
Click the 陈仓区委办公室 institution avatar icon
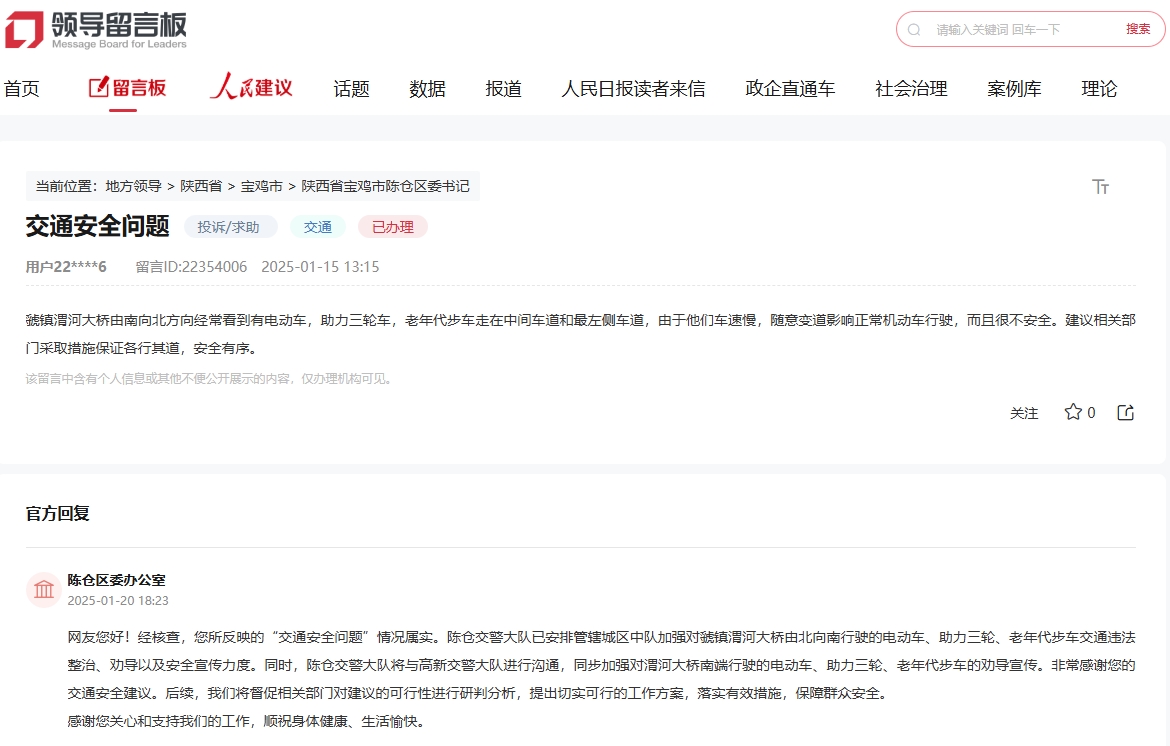tap(43, 590)
